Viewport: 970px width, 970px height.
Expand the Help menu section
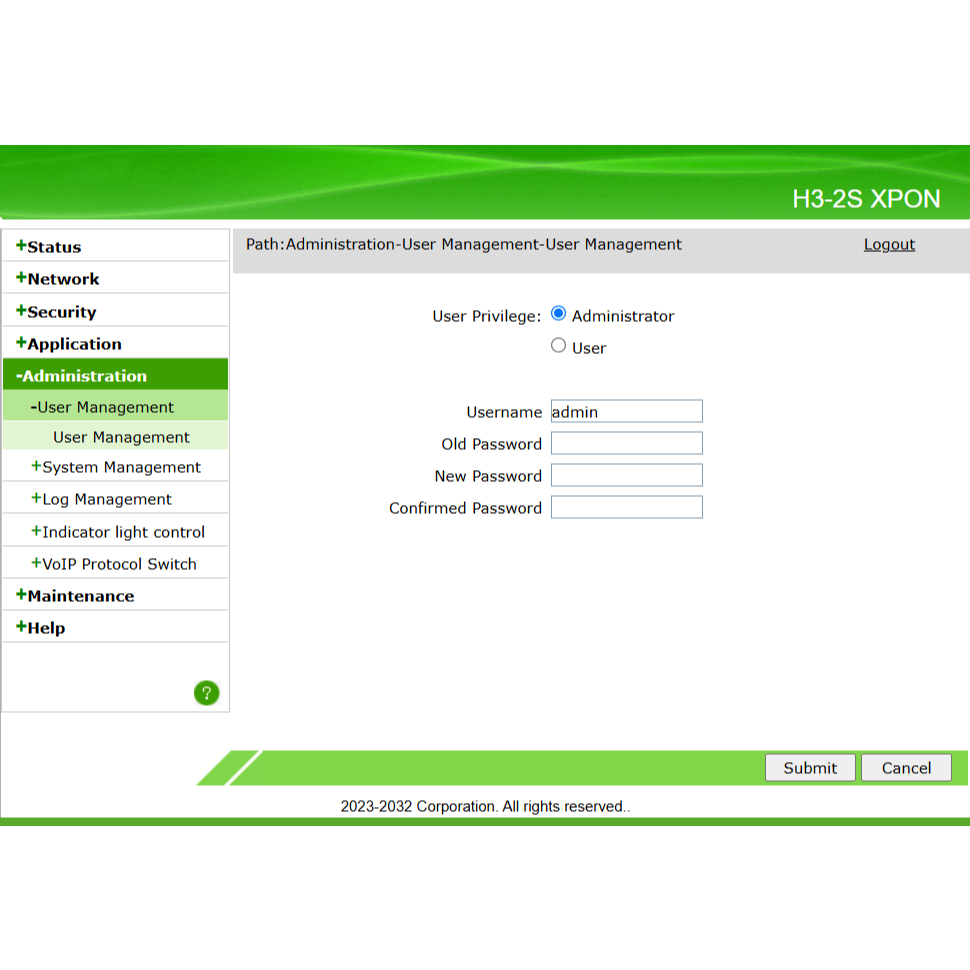(41, 628)
